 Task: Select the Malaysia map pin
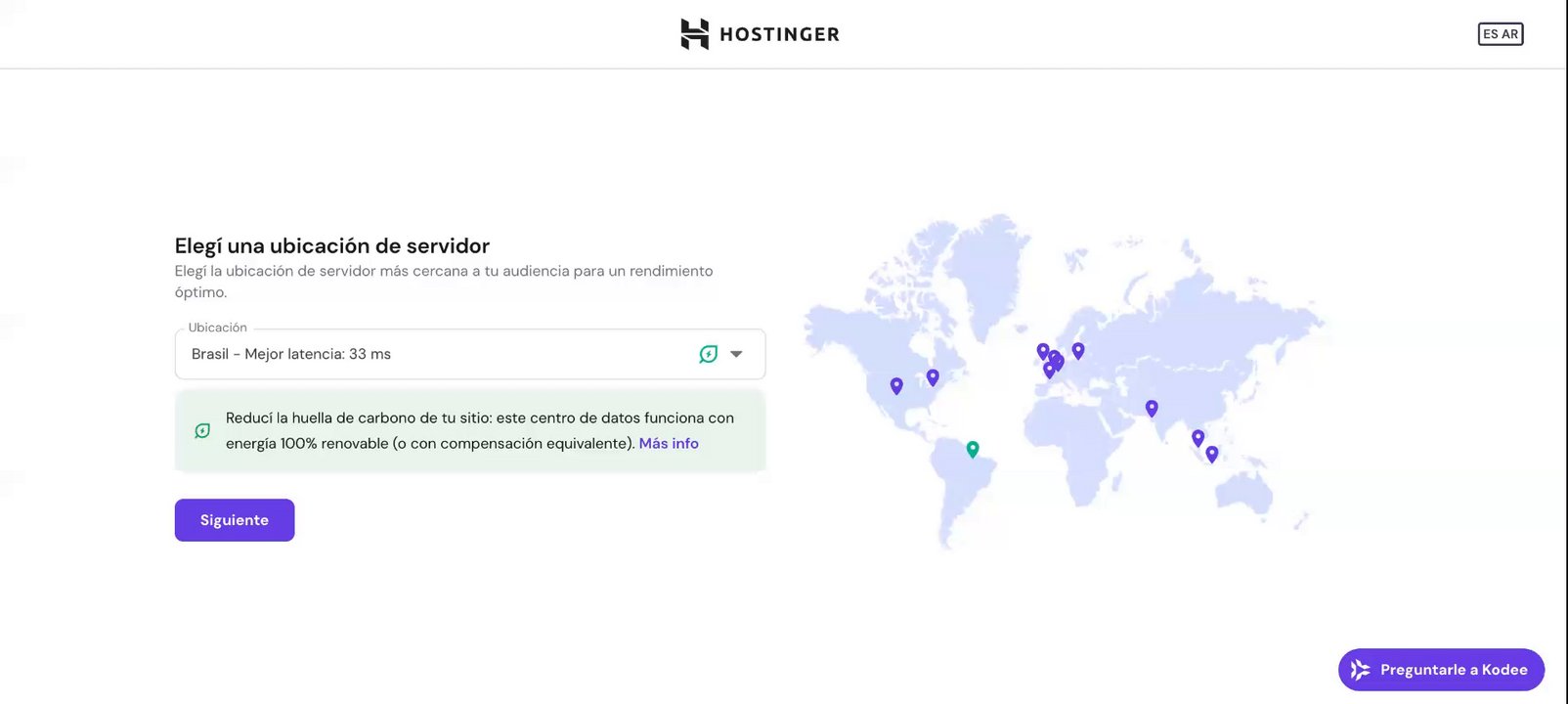[1198, 437]
